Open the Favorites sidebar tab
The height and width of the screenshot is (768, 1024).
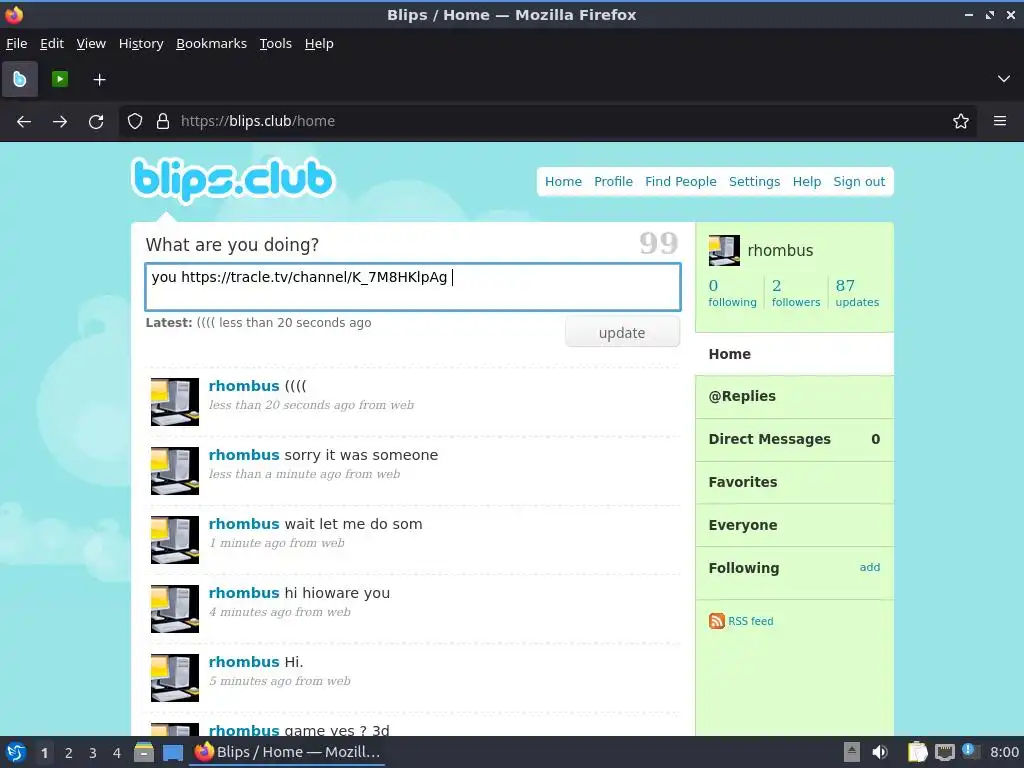pyautogui.click(x=795, y=483)
